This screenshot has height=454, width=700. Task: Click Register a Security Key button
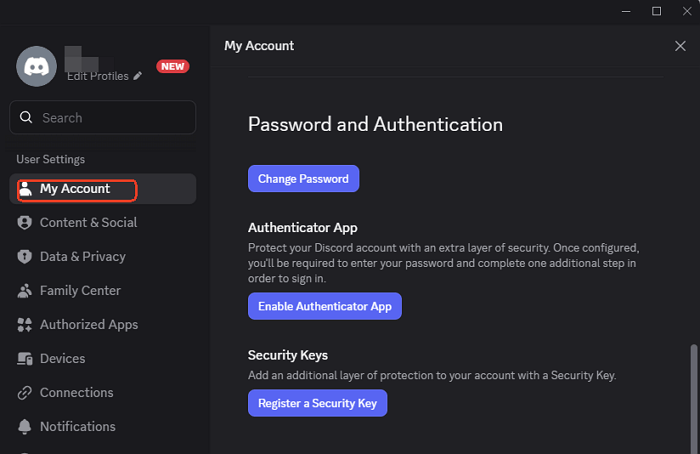[x=317, y=403]
